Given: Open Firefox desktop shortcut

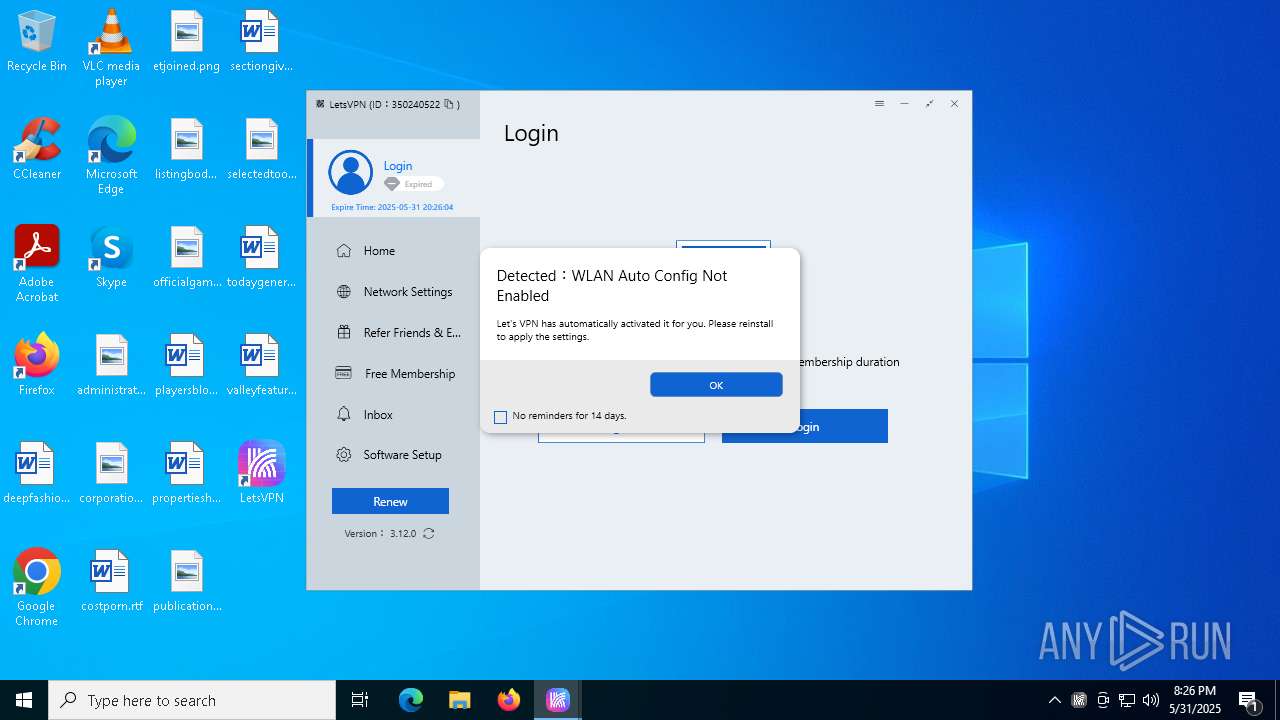Looking at the screenshot, I should click(x=37, y=365).
